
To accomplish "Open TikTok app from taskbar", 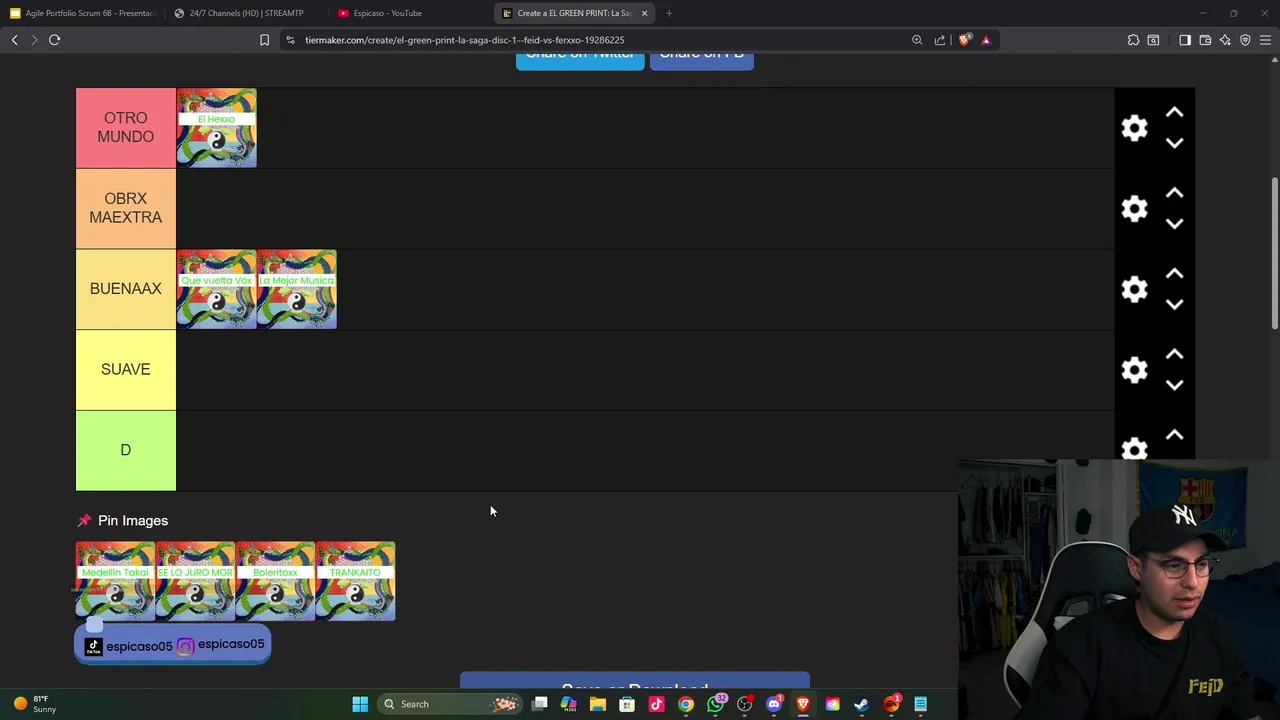I will click(x=656, y=704).
